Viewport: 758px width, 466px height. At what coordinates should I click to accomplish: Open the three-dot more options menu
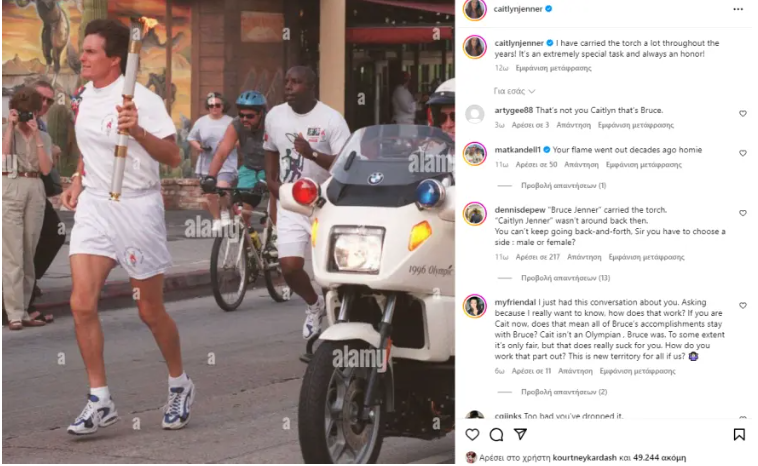point(737,9)
